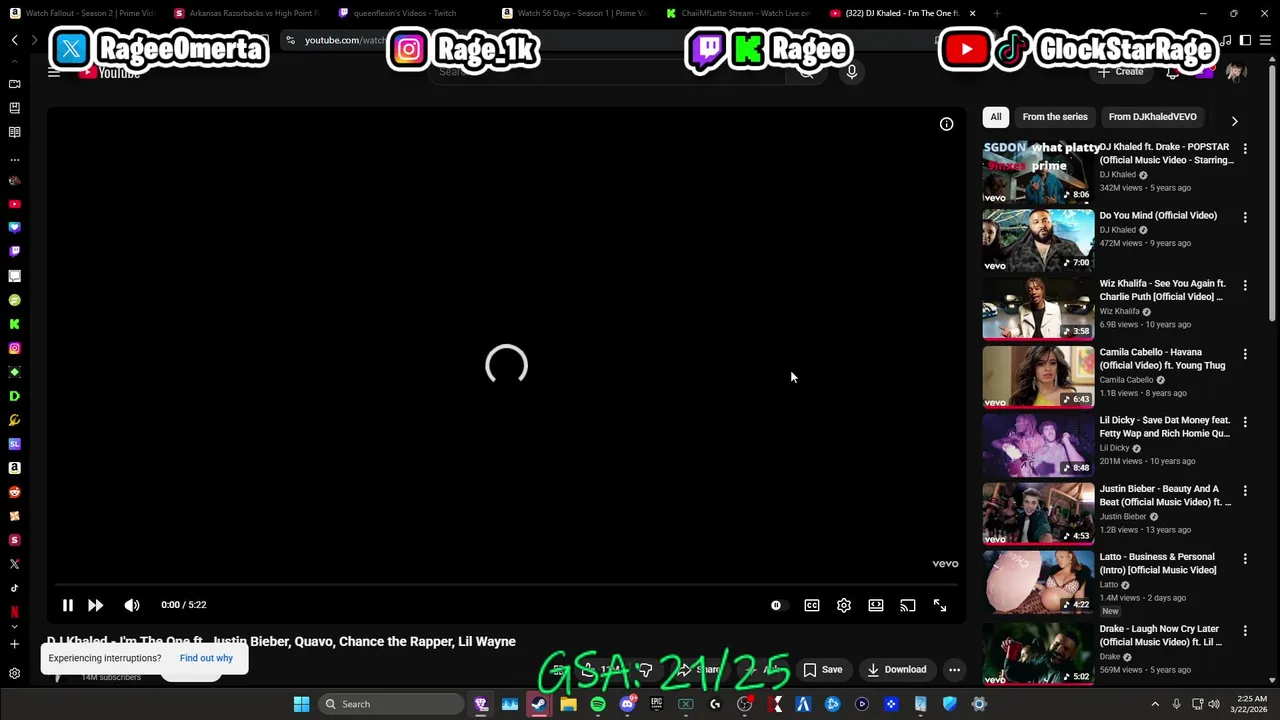The height and width of the screenshot is (720, 1280).
Task: Add a site to browser sidebar
Action: (x=14, y=645)
